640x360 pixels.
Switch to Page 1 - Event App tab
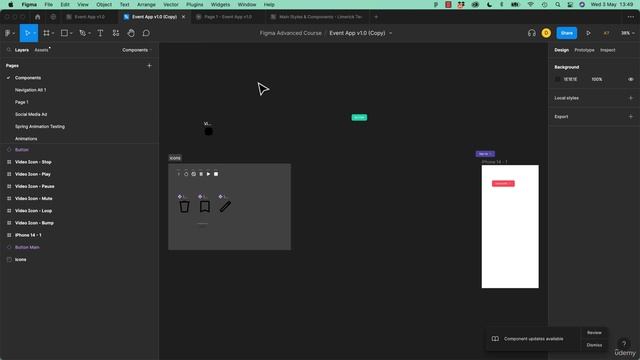coord(227,17)
